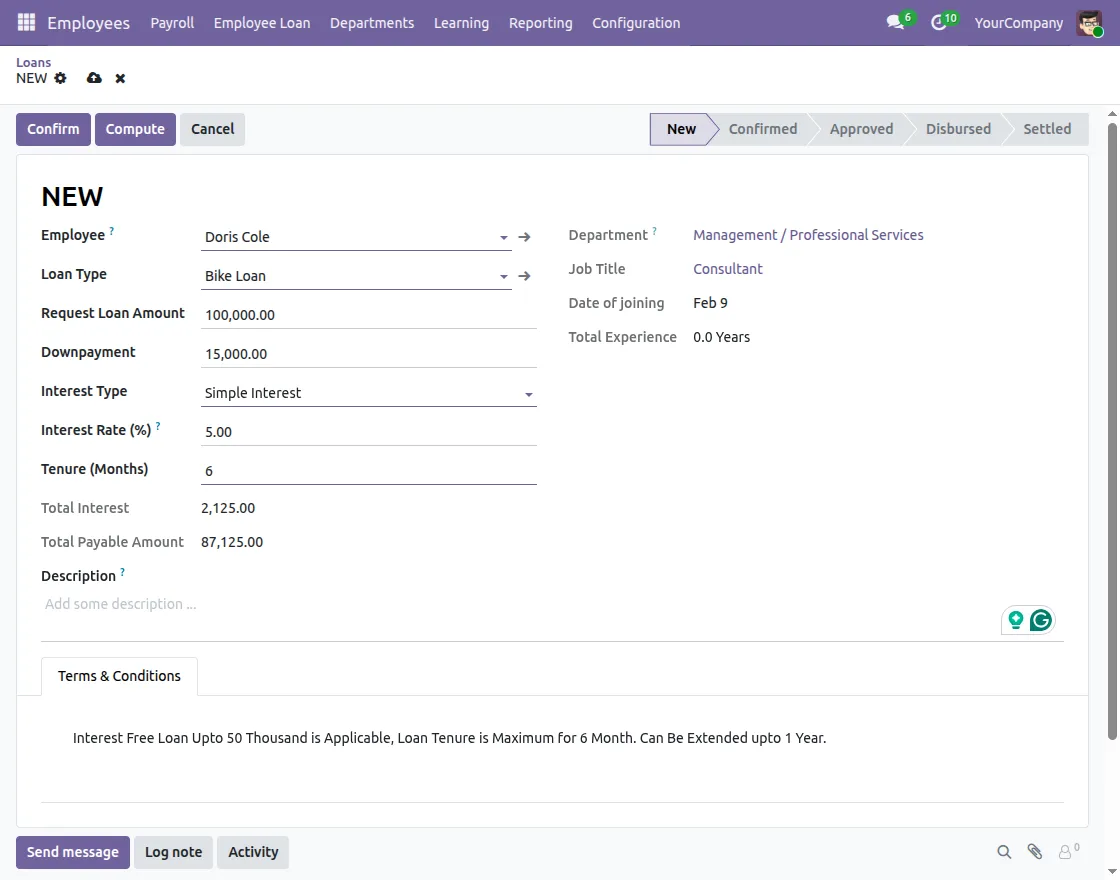Open Management / Professional Services department link
The image size is (1120, 880).
click(x=808, y=234)
